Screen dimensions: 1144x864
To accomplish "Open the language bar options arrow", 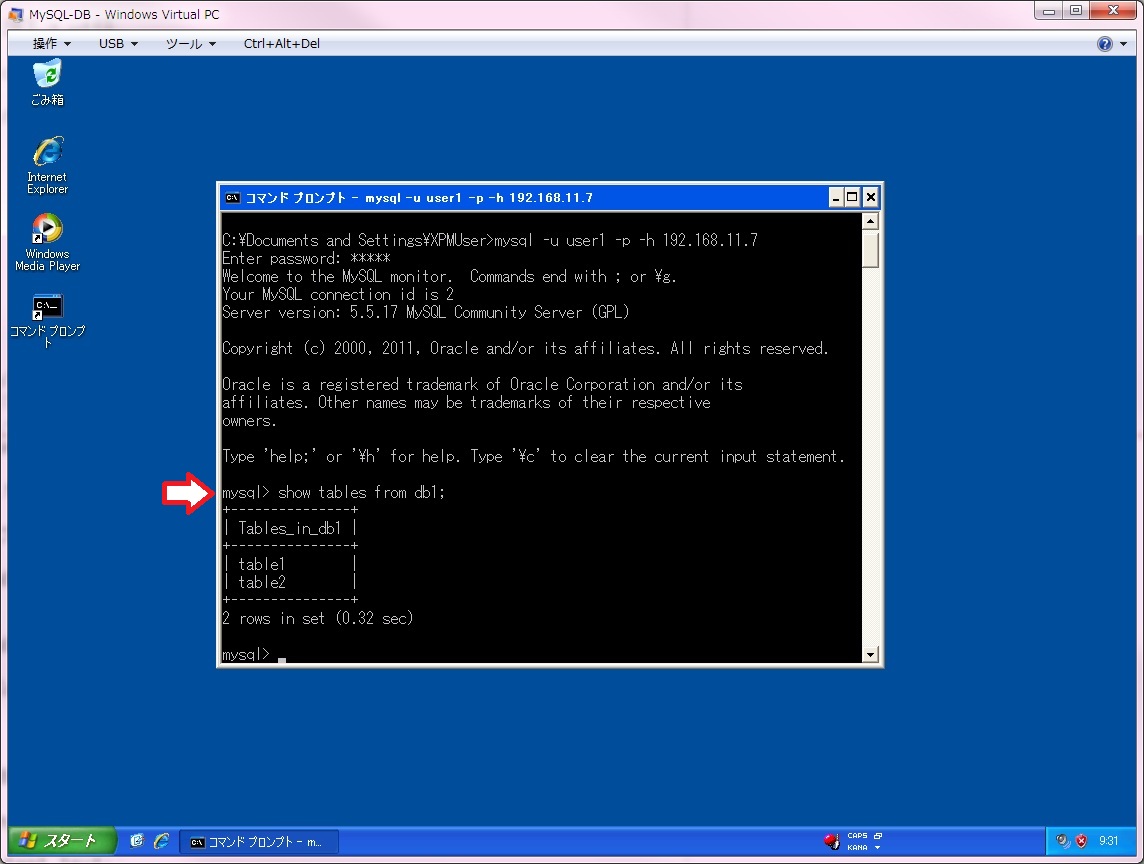I will [x=878, y=847].
